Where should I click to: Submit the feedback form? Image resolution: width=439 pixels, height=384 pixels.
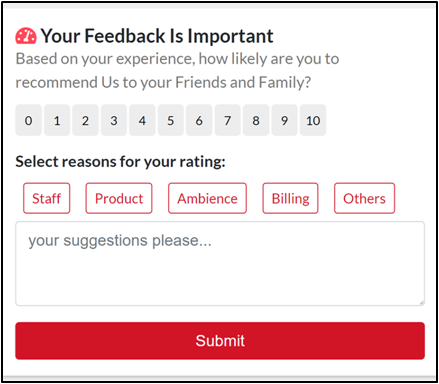click(x=220, y=341)
